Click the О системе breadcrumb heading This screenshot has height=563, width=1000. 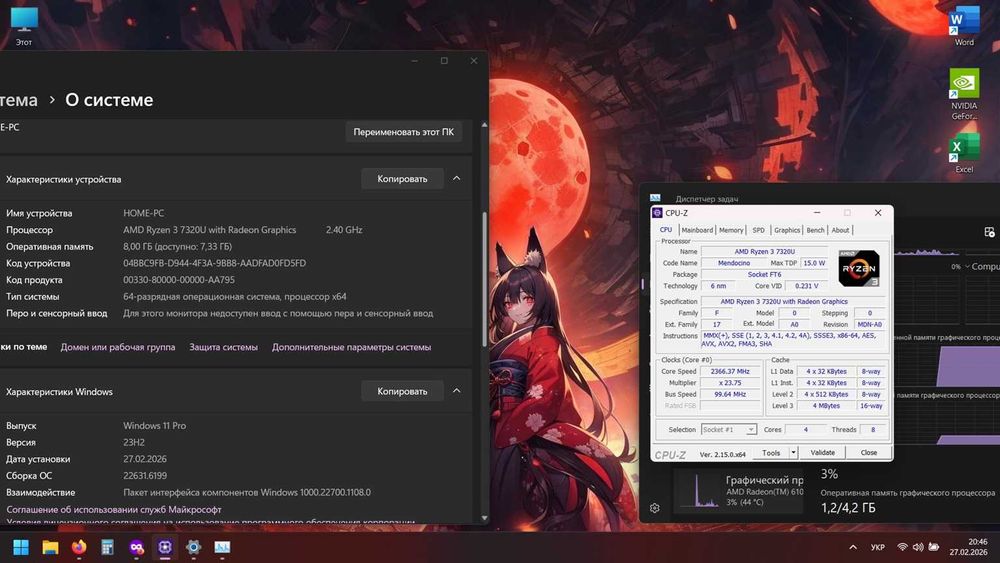(109, 100)
